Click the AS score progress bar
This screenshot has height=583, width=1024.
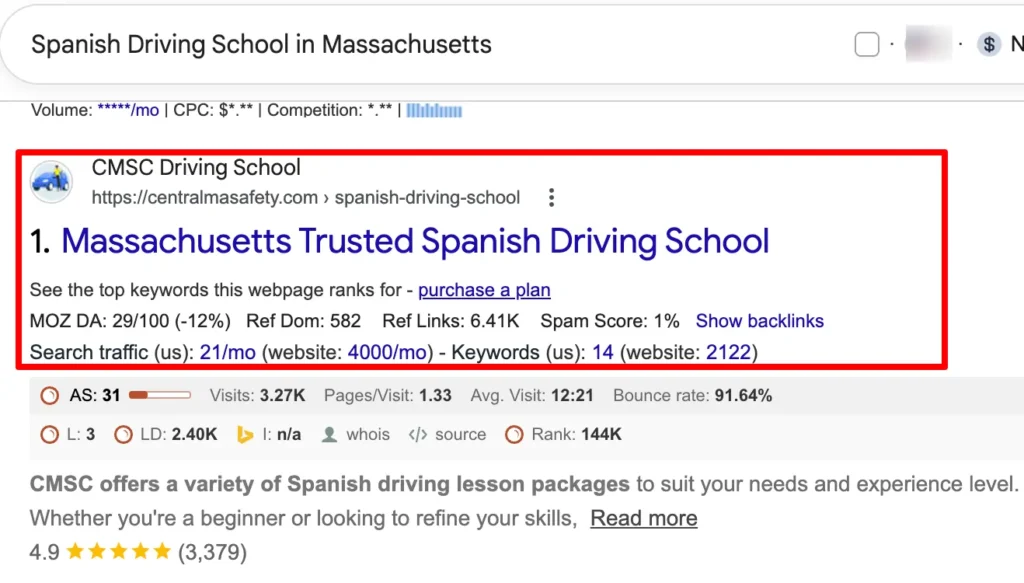(x=160, y=395)
